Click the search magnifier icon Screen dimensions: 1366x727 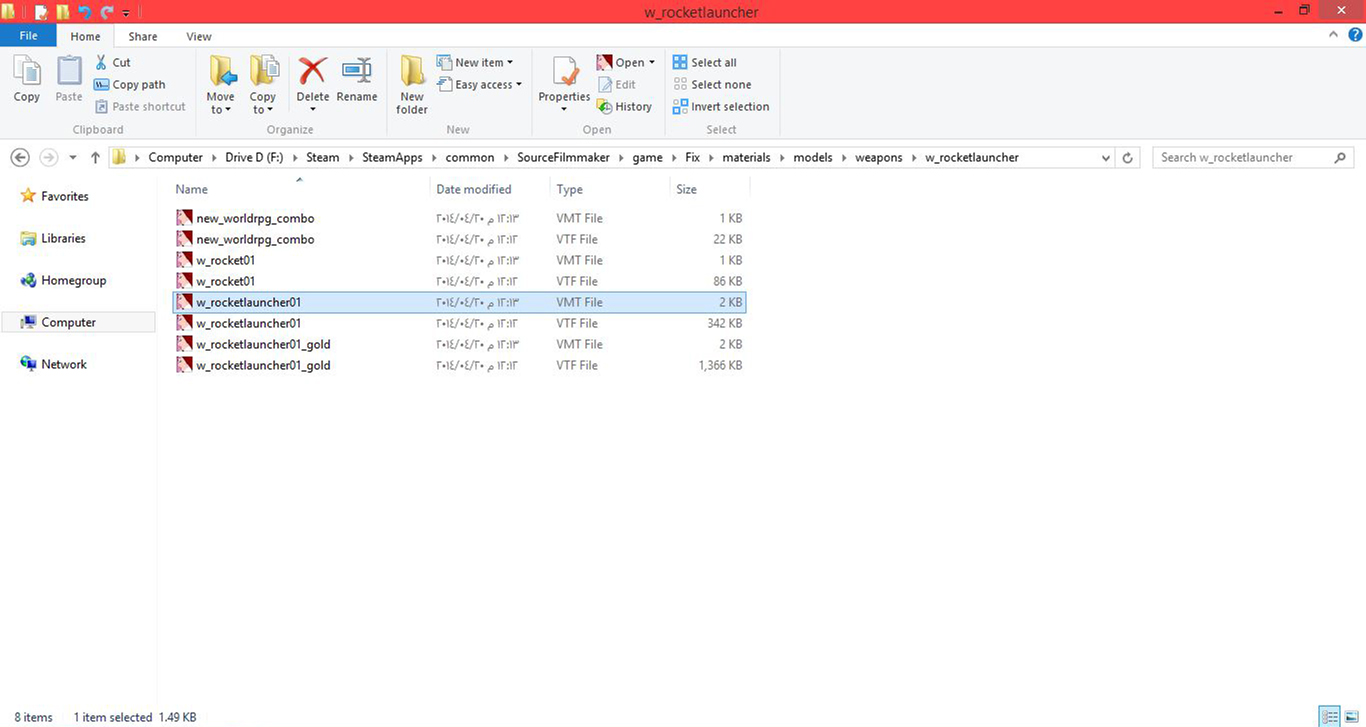pyautogui.click(x=1341, y=158)
